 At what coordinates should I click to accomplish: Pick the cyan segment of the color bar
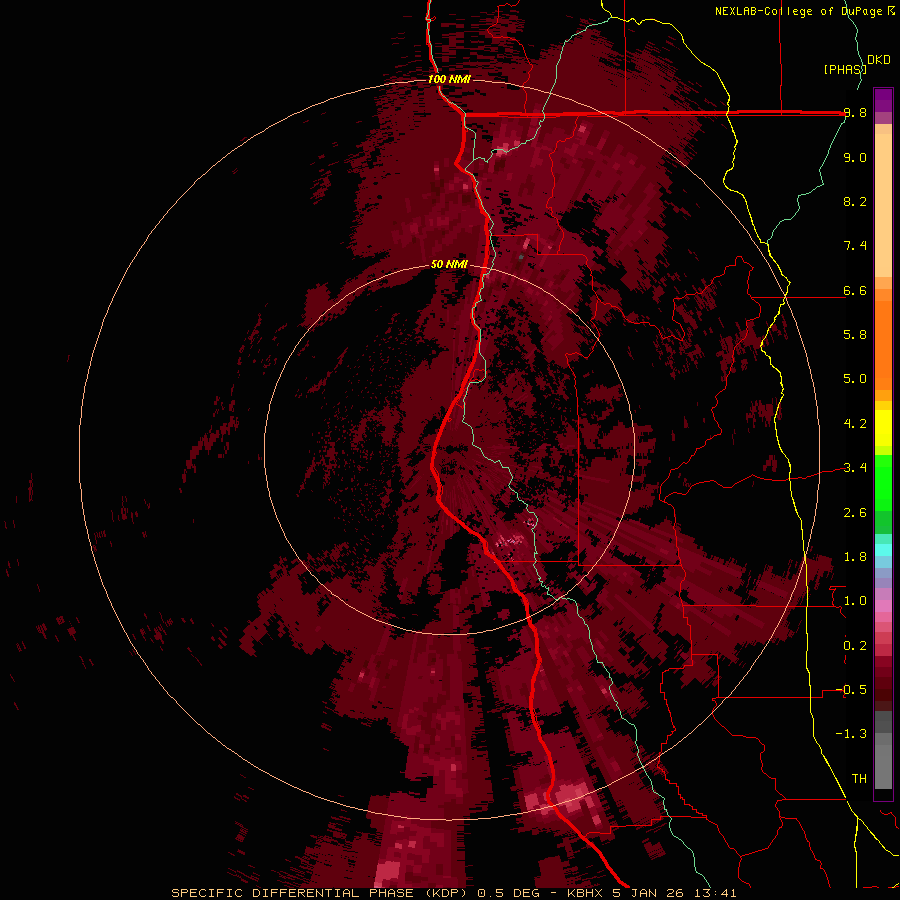pyautogui.click(x=883, y=550)
